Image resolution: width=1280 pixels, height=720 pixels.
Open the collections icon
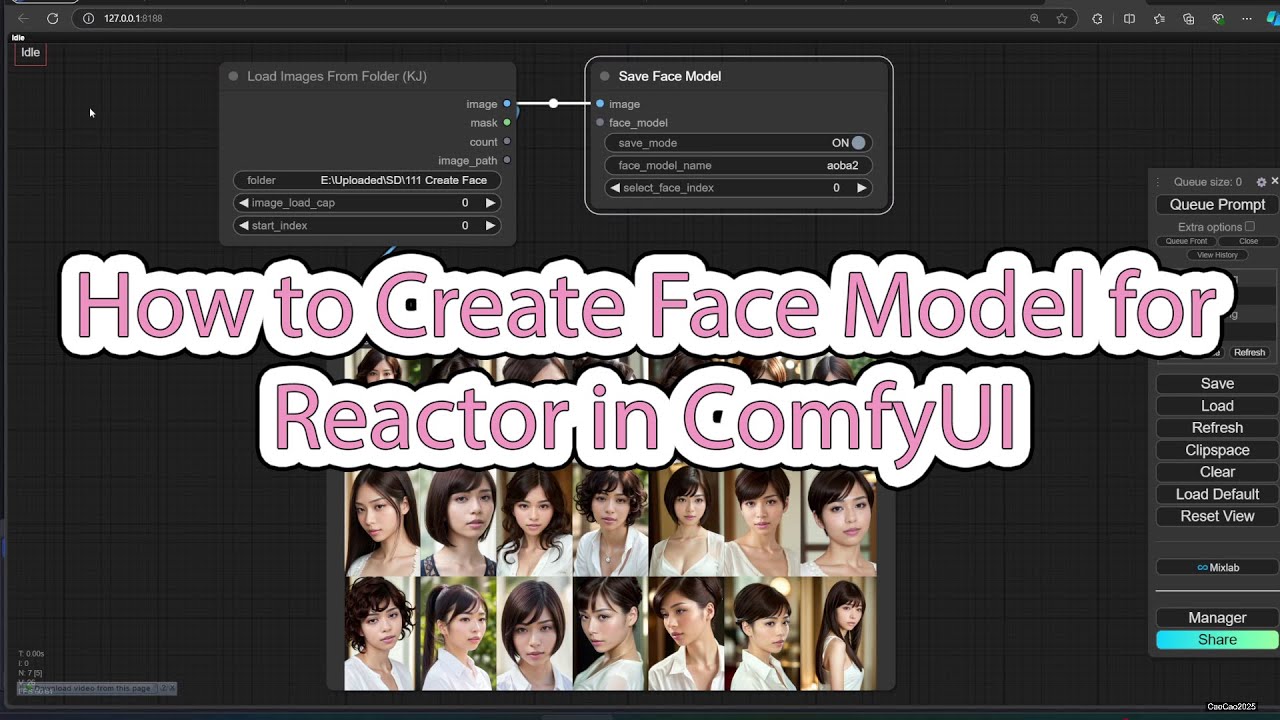click(x=1188, y=18)
